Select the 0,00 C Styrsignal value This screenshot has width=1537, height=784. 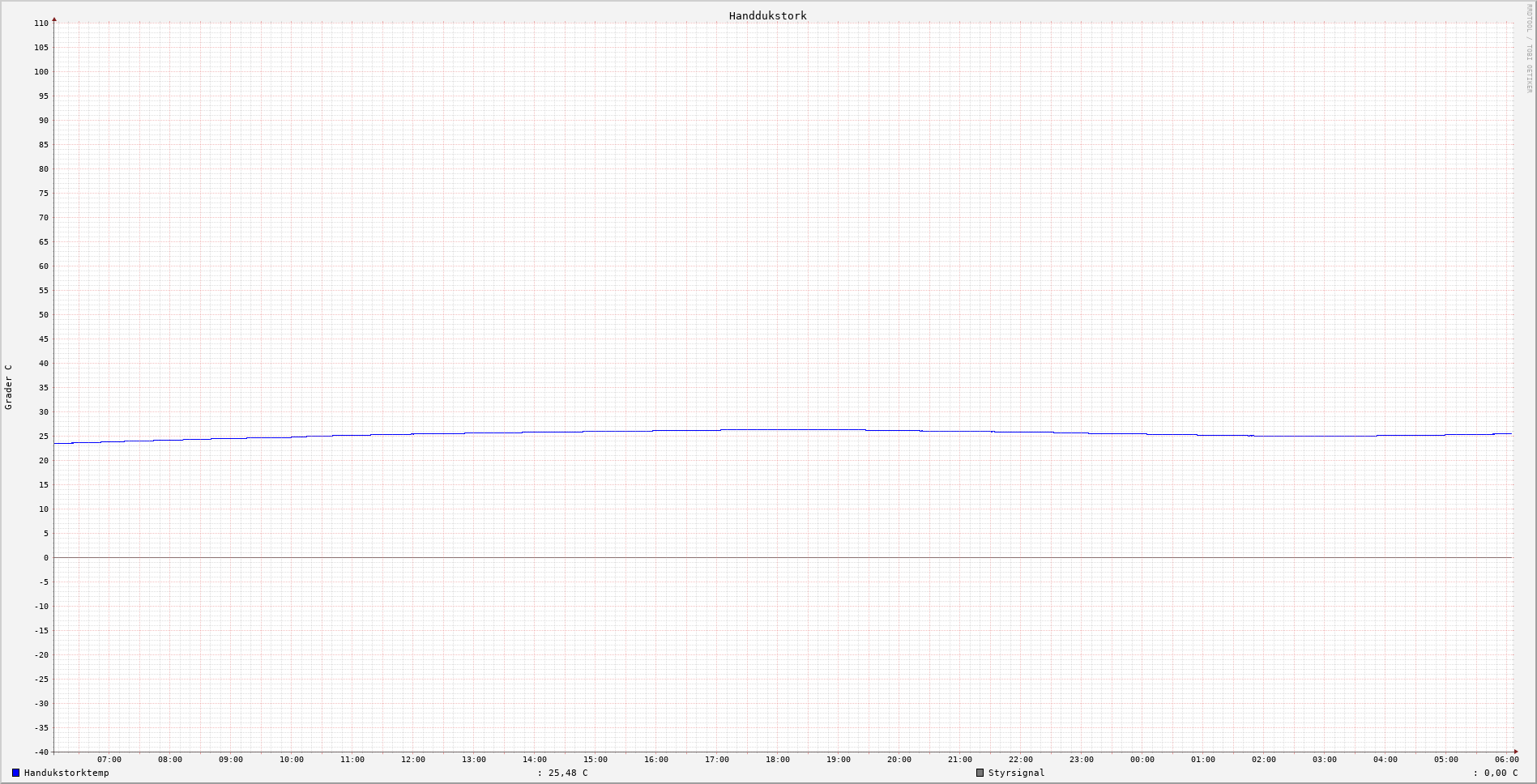click(x=1501, y=773)
